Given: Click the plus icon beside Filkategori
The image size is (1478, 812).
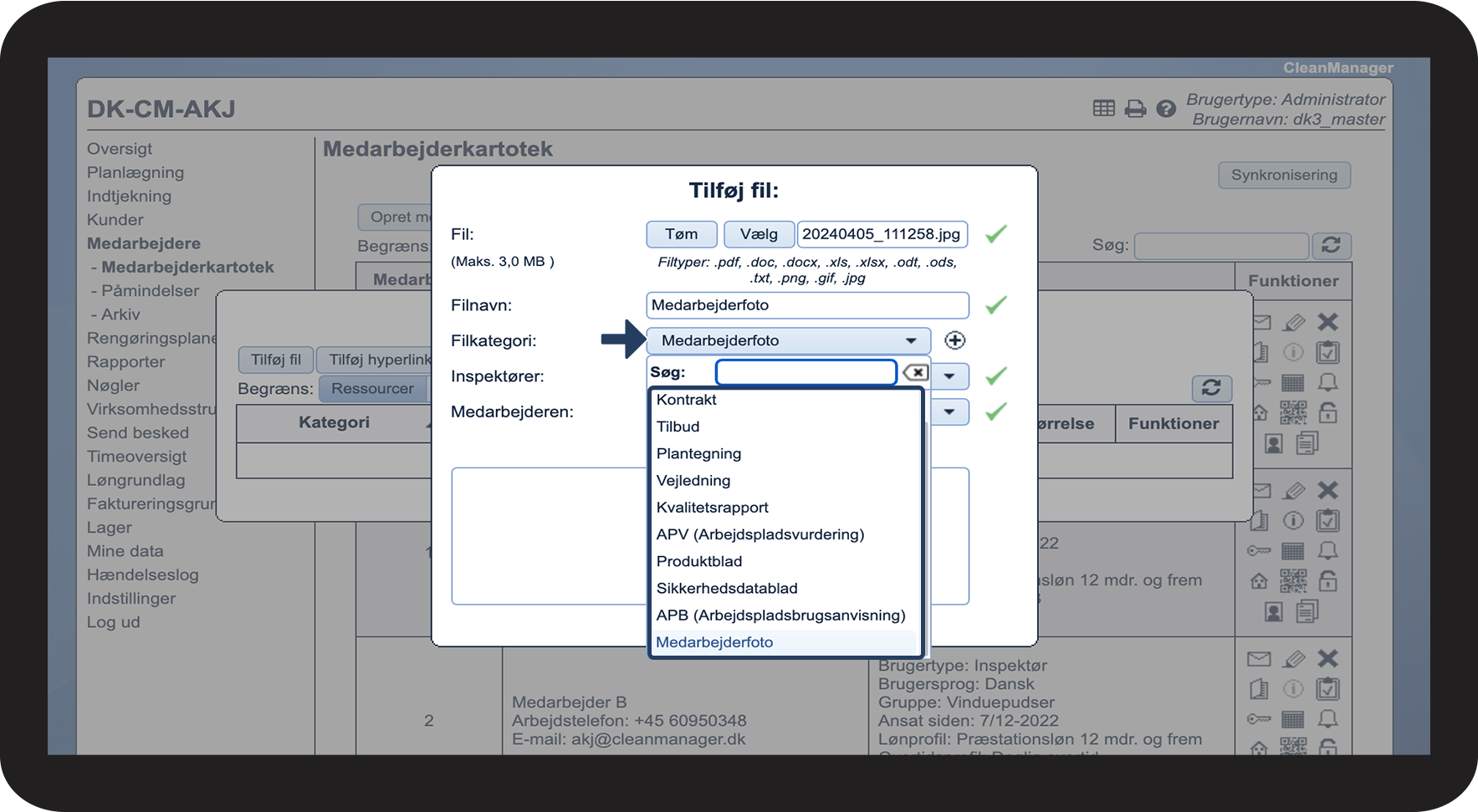Looking at the screenshot, I should (954, 340).
